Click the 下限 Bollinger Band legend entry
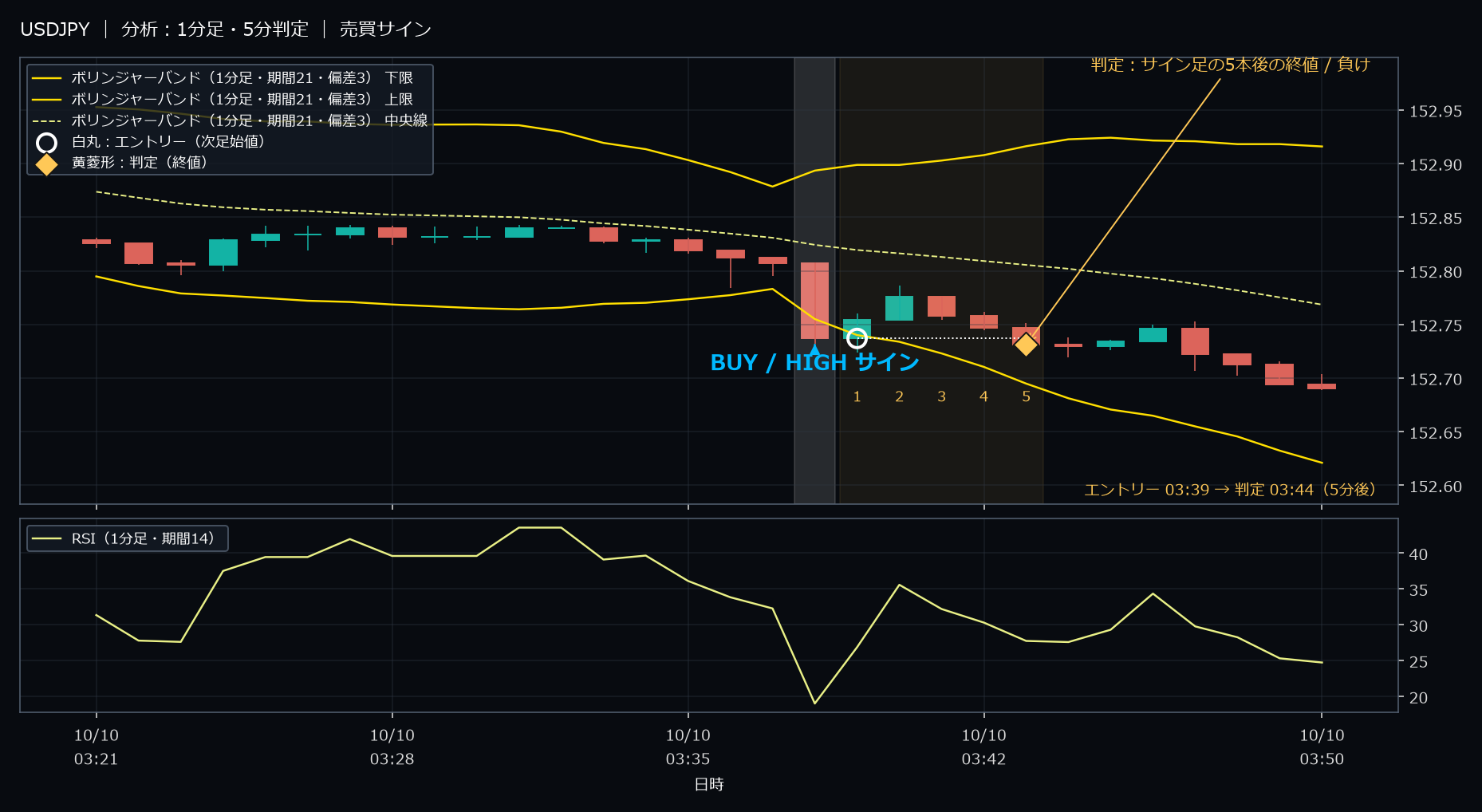The height and width of the screenshot is (812, 1482). 222,78
